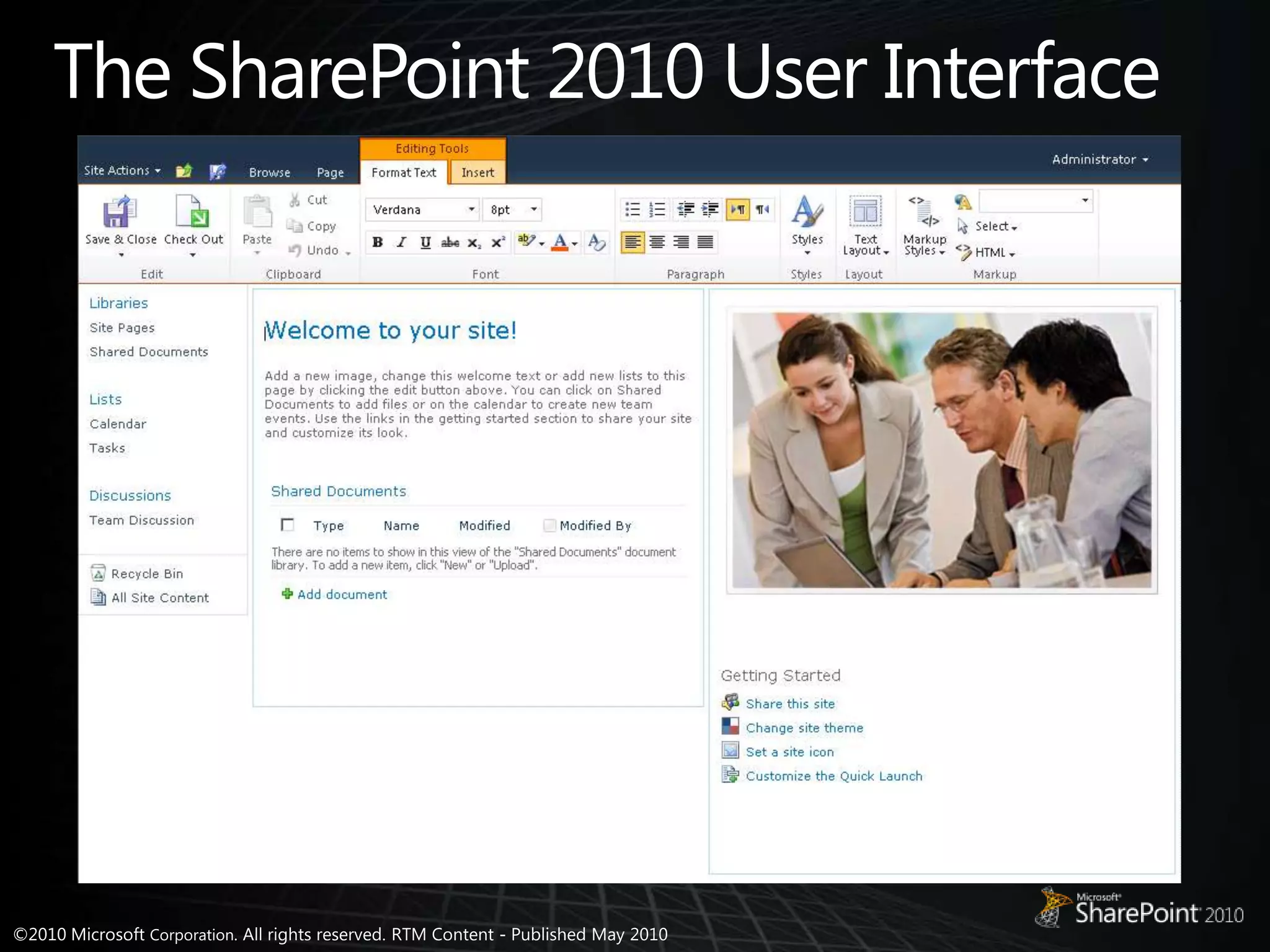The image size is (1270, 952).
Task: Click the font color A icon
Action: (561, 242)
